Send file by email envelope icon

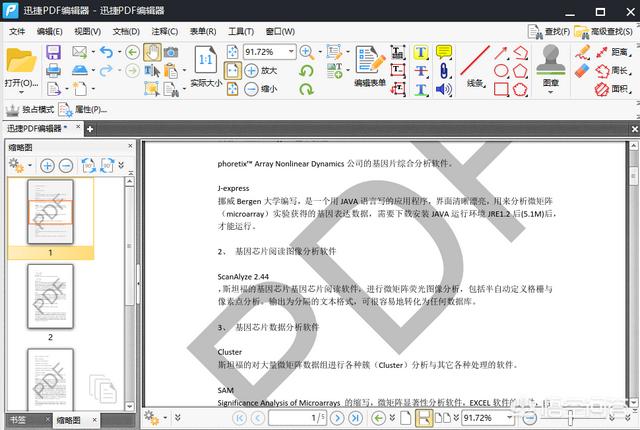pos(80,52)
